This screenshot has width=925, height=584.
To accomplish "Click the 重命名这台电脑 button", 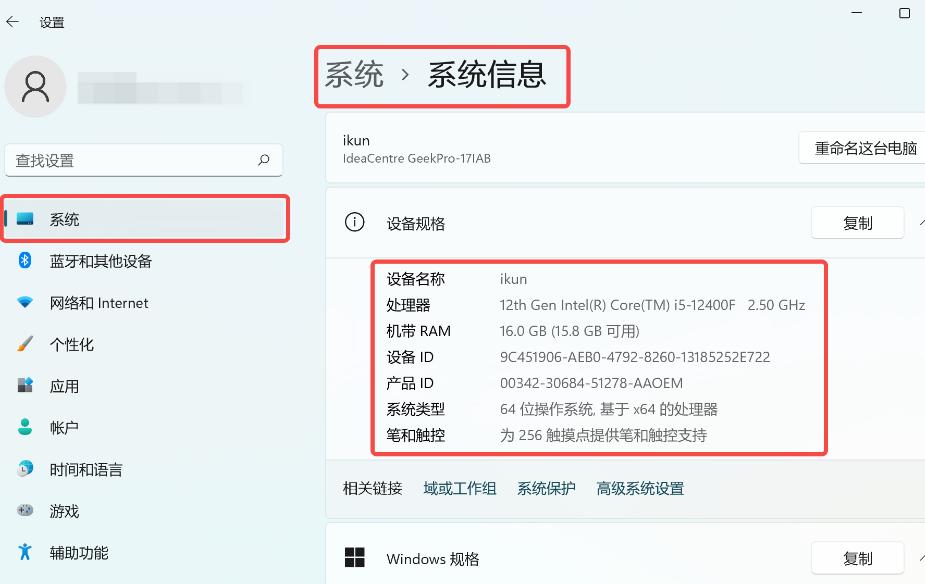I will 864,148.
